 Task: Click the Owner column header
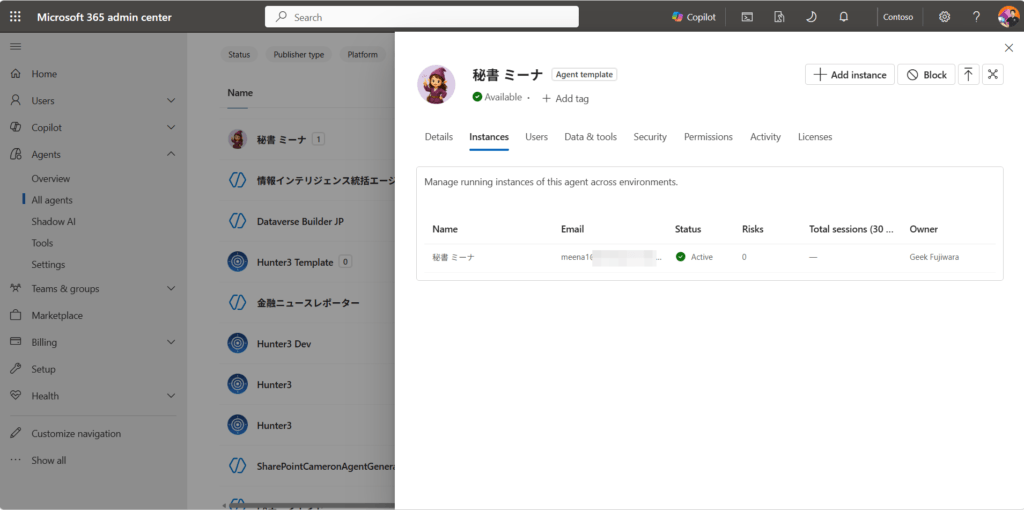point(923,229)
